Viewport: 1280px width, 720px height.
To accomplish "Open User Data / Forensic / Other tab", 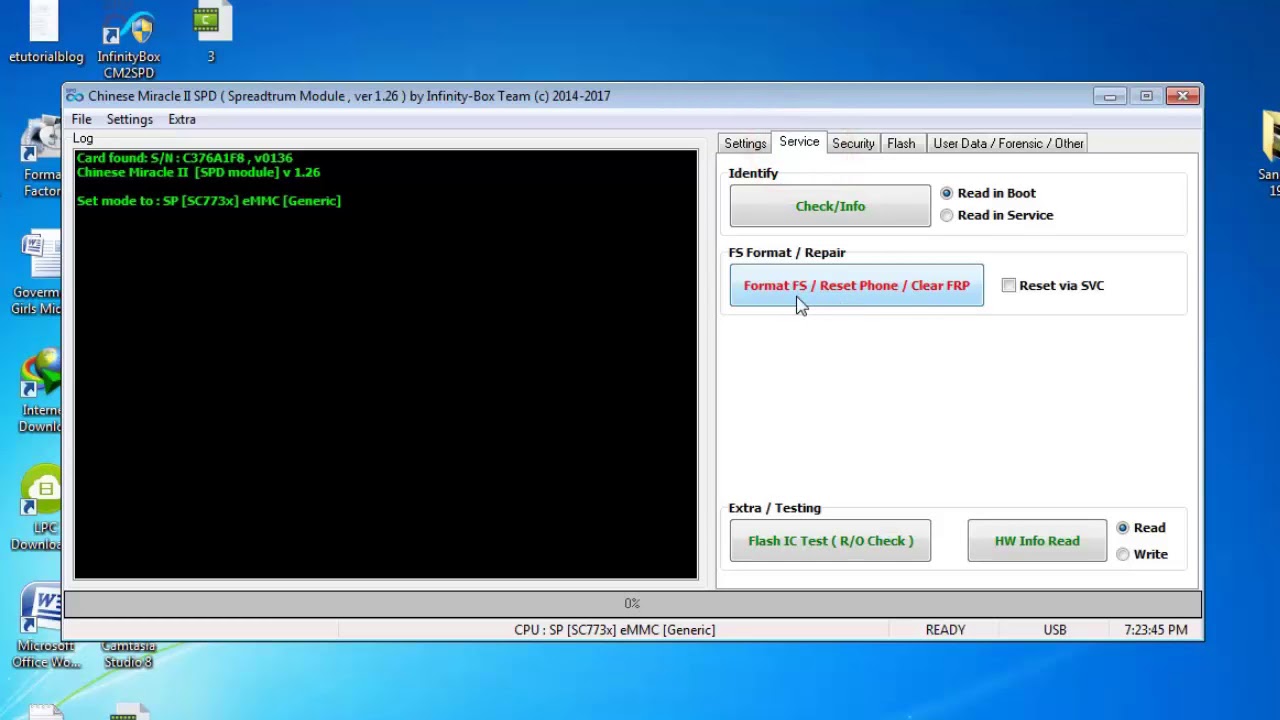I will [1008, 143].
